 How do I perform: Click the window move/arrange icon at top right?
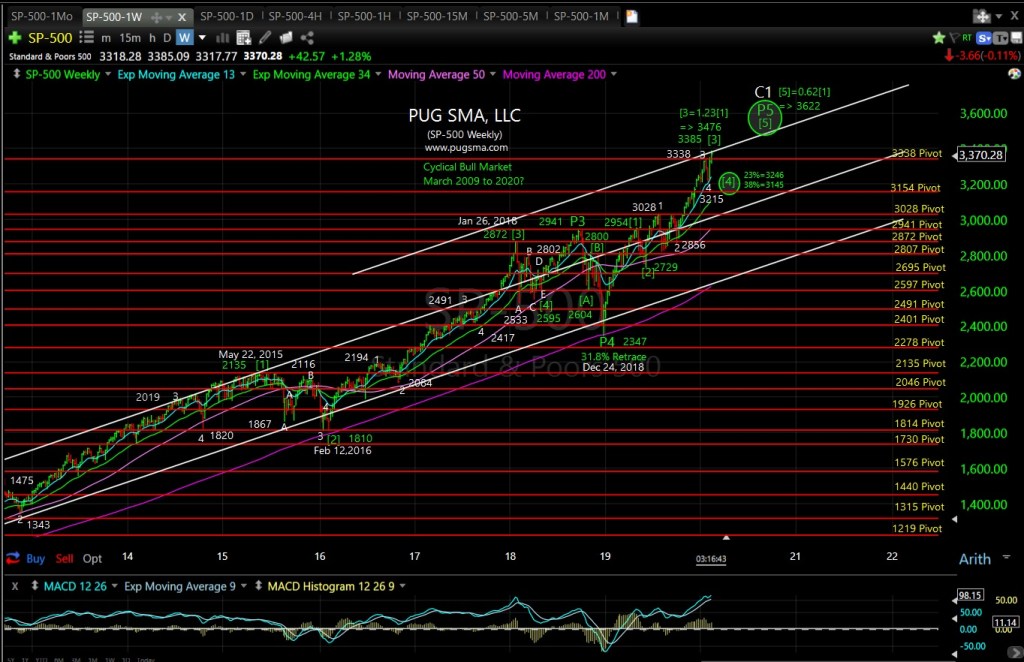982,16
